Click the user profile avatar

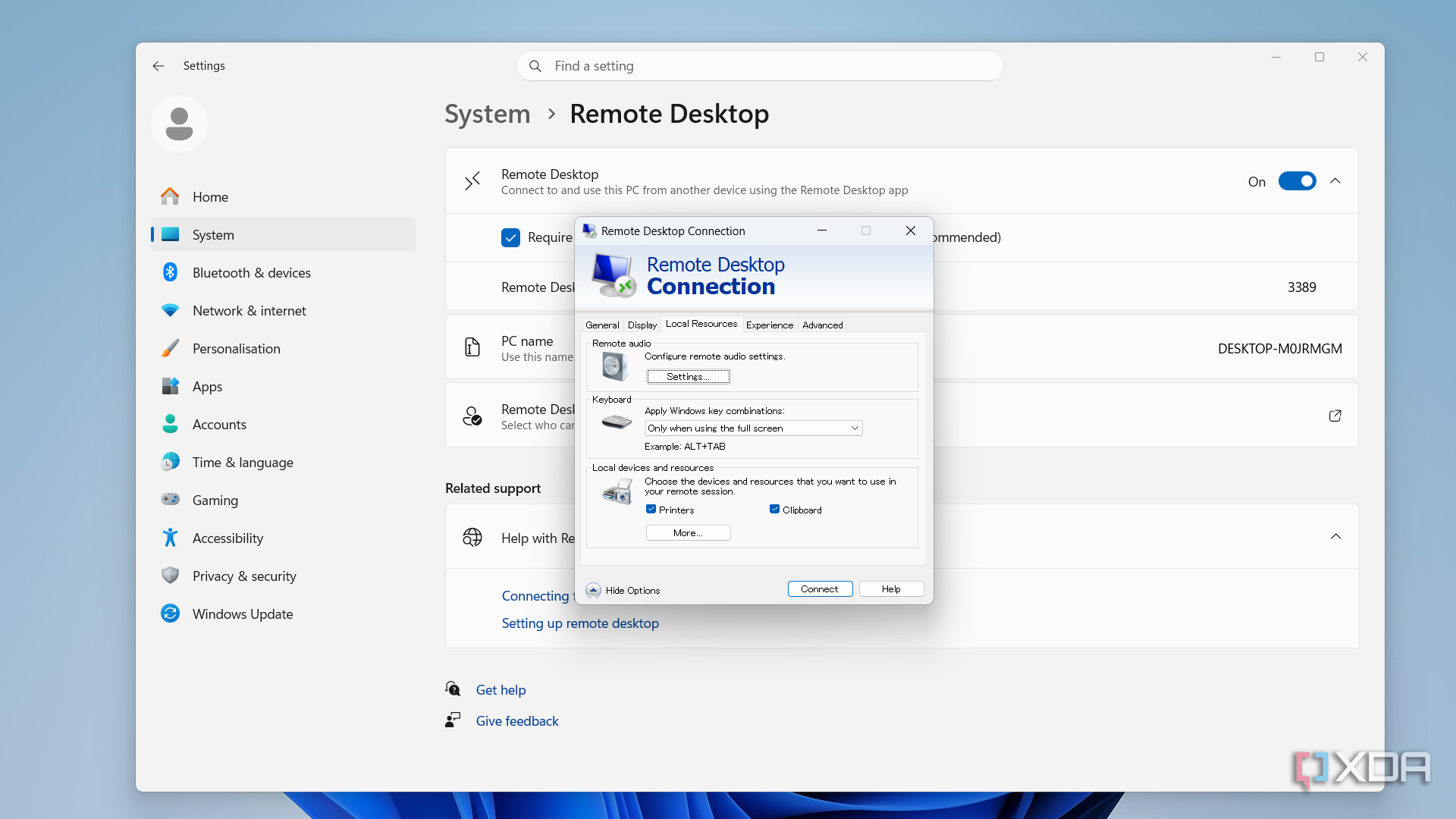pyautogui.click(x=179, y=124)
